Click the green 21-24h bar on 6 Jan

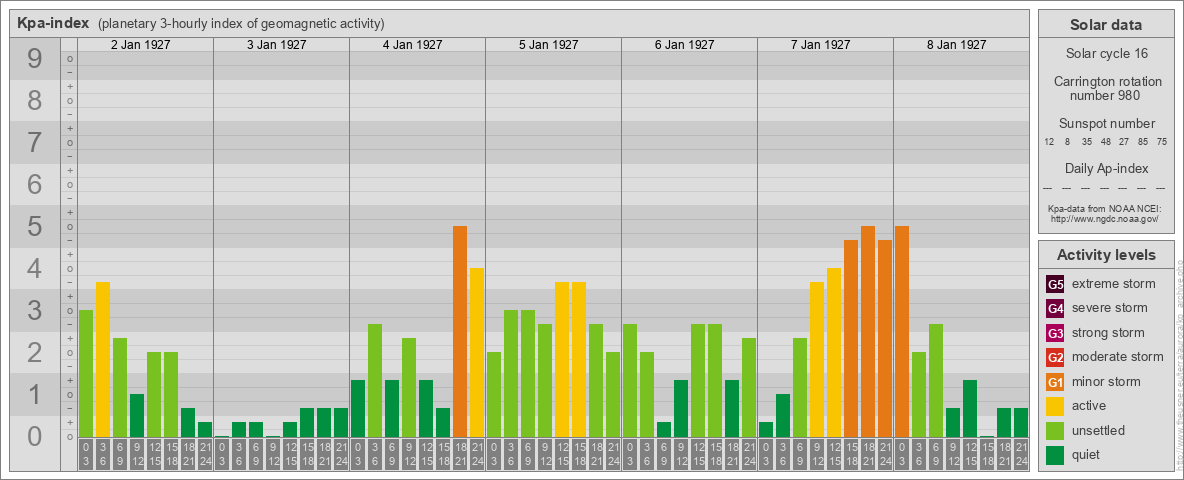coord(748,387)
